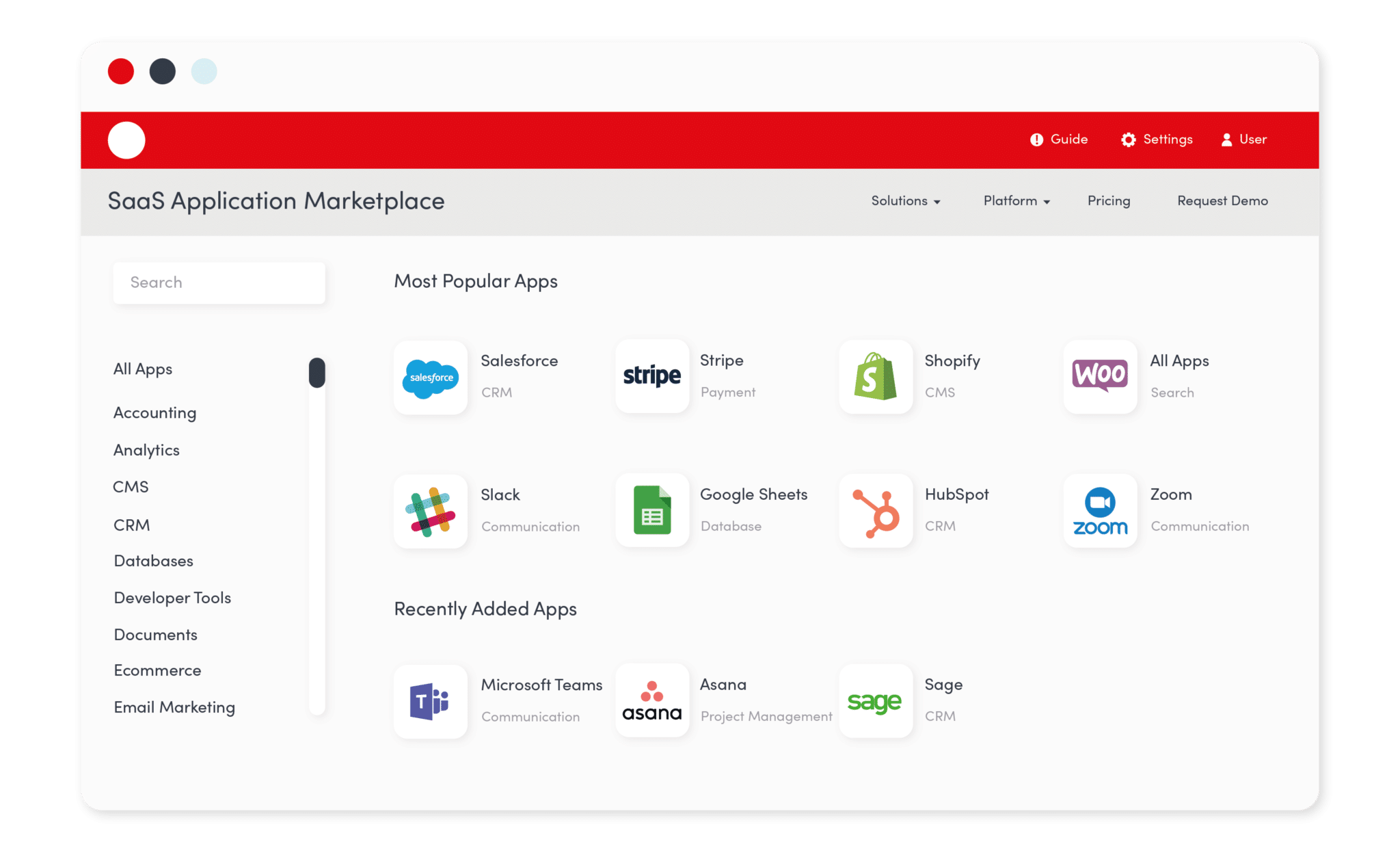Click the WooCommerce logo icon
The width and height of the screenshot is (1400, 859).
point(1100,377)
